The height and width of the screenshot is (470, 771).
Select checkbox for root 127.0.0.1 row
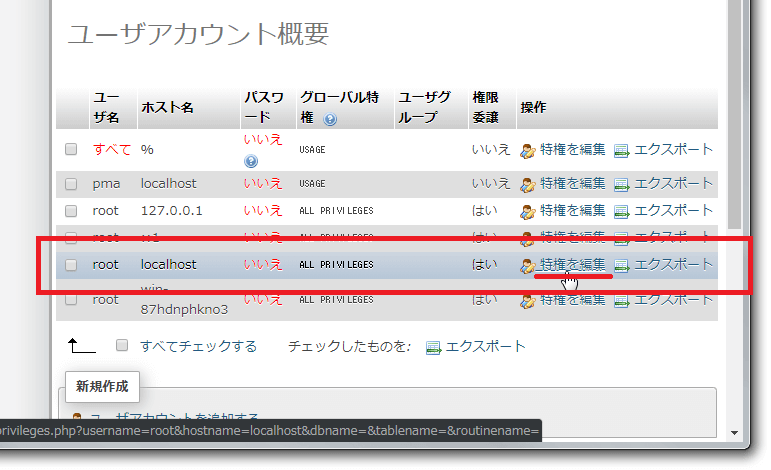[71, 211]
